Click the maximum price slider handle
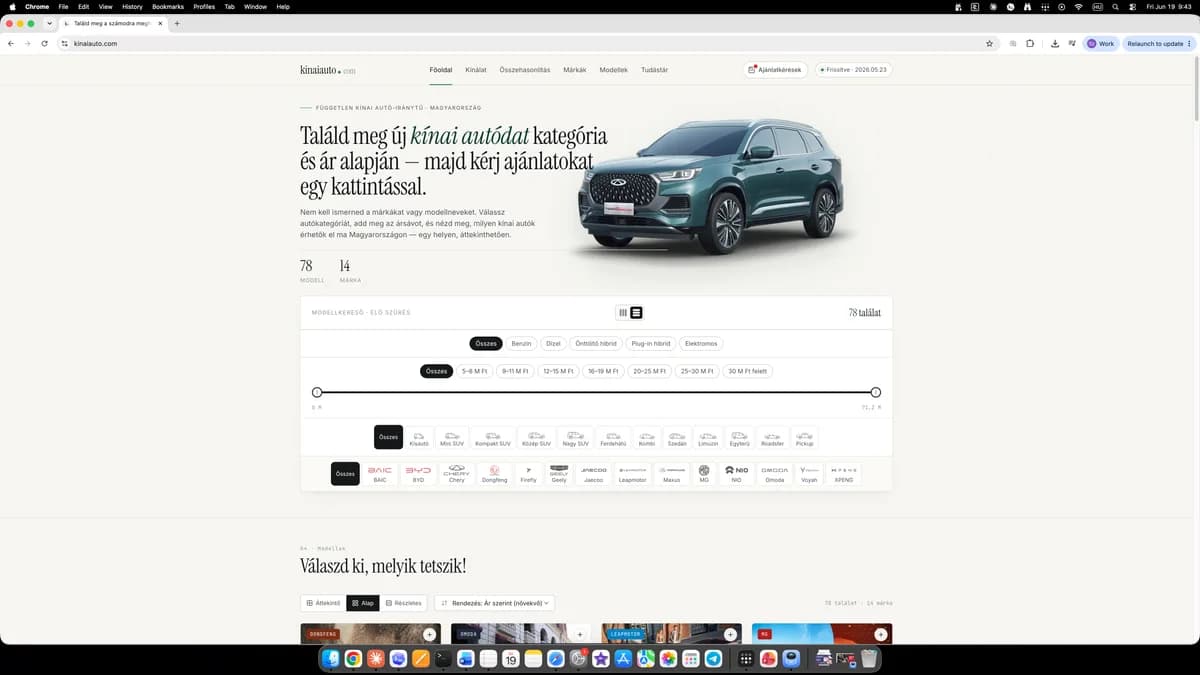The image size is (1200, 675). pyautogui.click(x=876, y=393)
